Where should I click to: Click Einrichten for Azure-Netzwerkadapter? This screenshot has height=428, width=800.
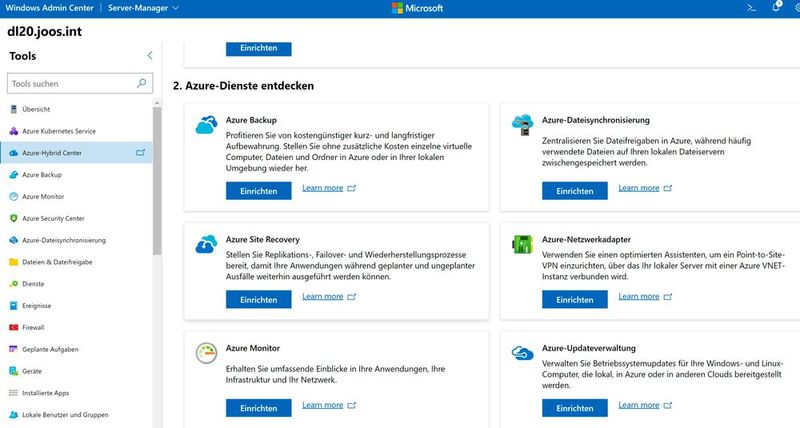pyautogui.click(x=574, y=299)
